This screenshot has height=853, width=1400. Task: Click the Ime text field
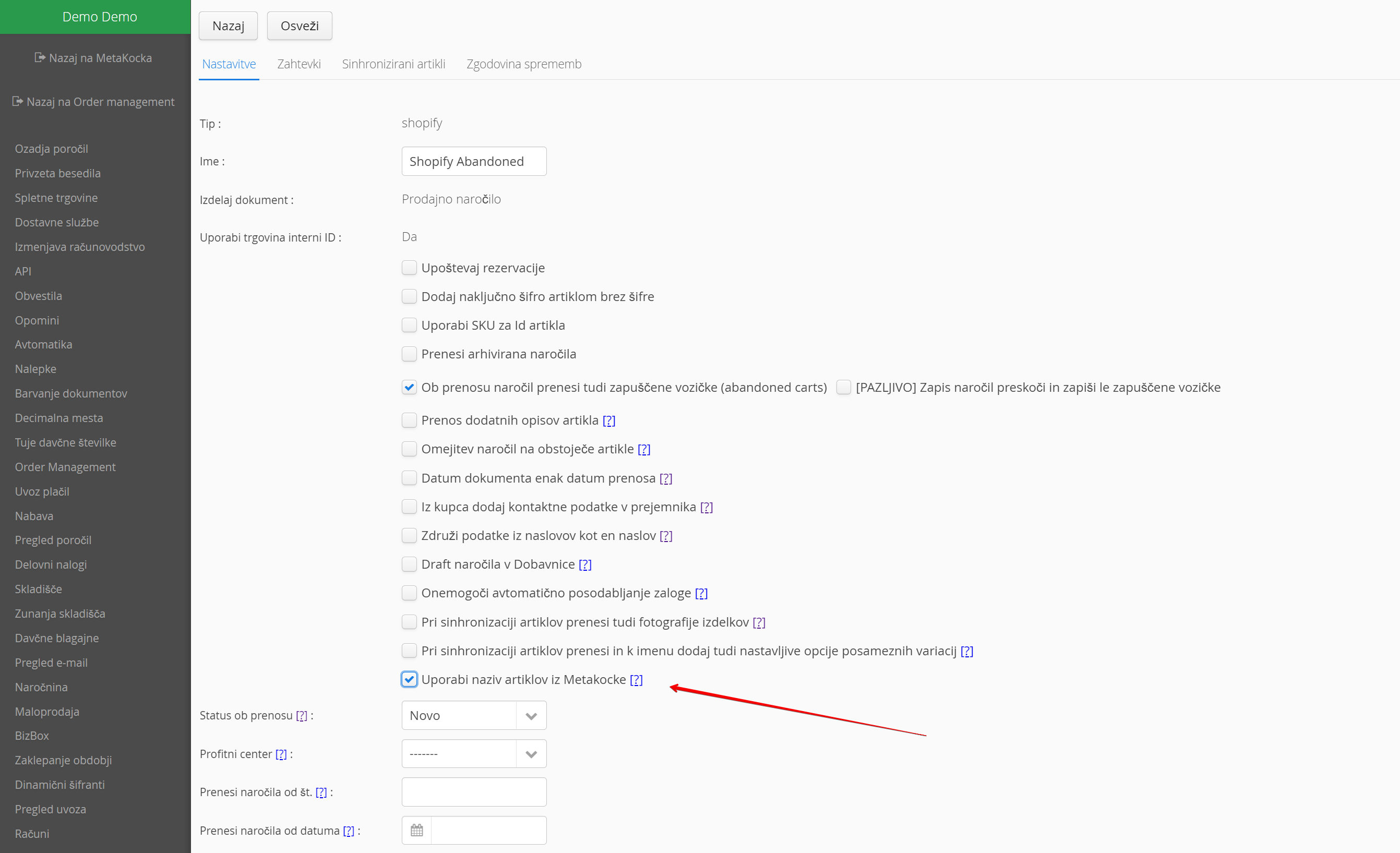click(473, 161)
